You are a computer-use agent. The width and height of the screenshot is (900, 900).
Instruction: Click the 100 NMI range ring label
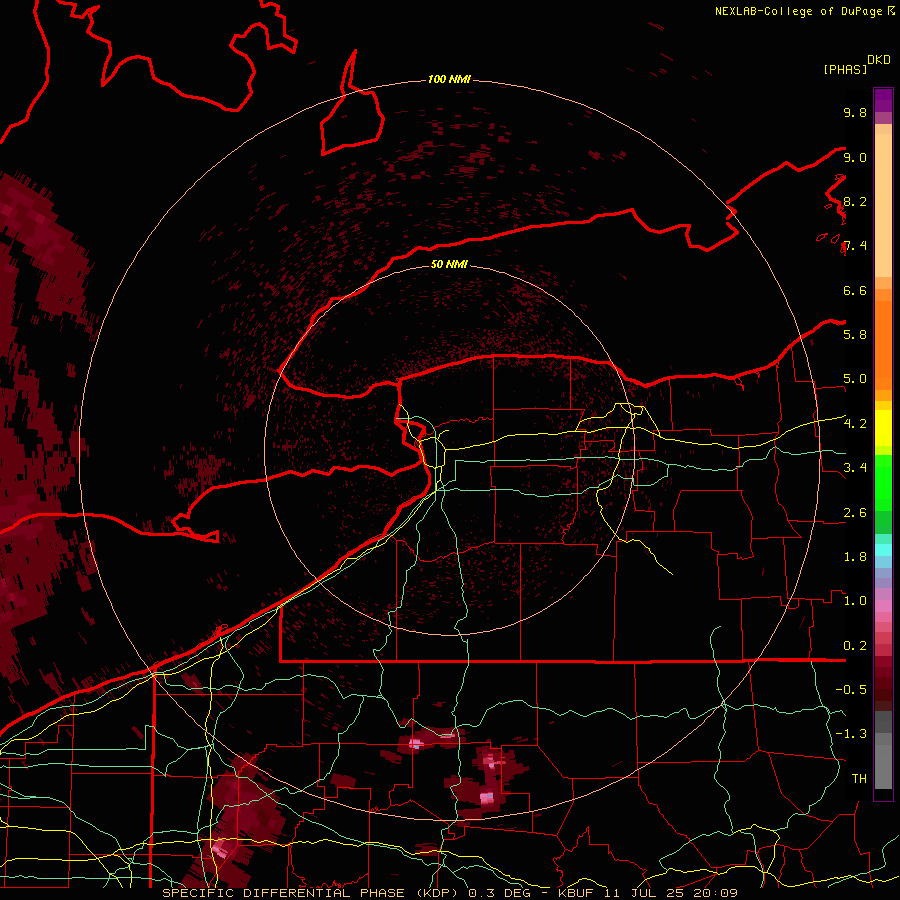449,79
